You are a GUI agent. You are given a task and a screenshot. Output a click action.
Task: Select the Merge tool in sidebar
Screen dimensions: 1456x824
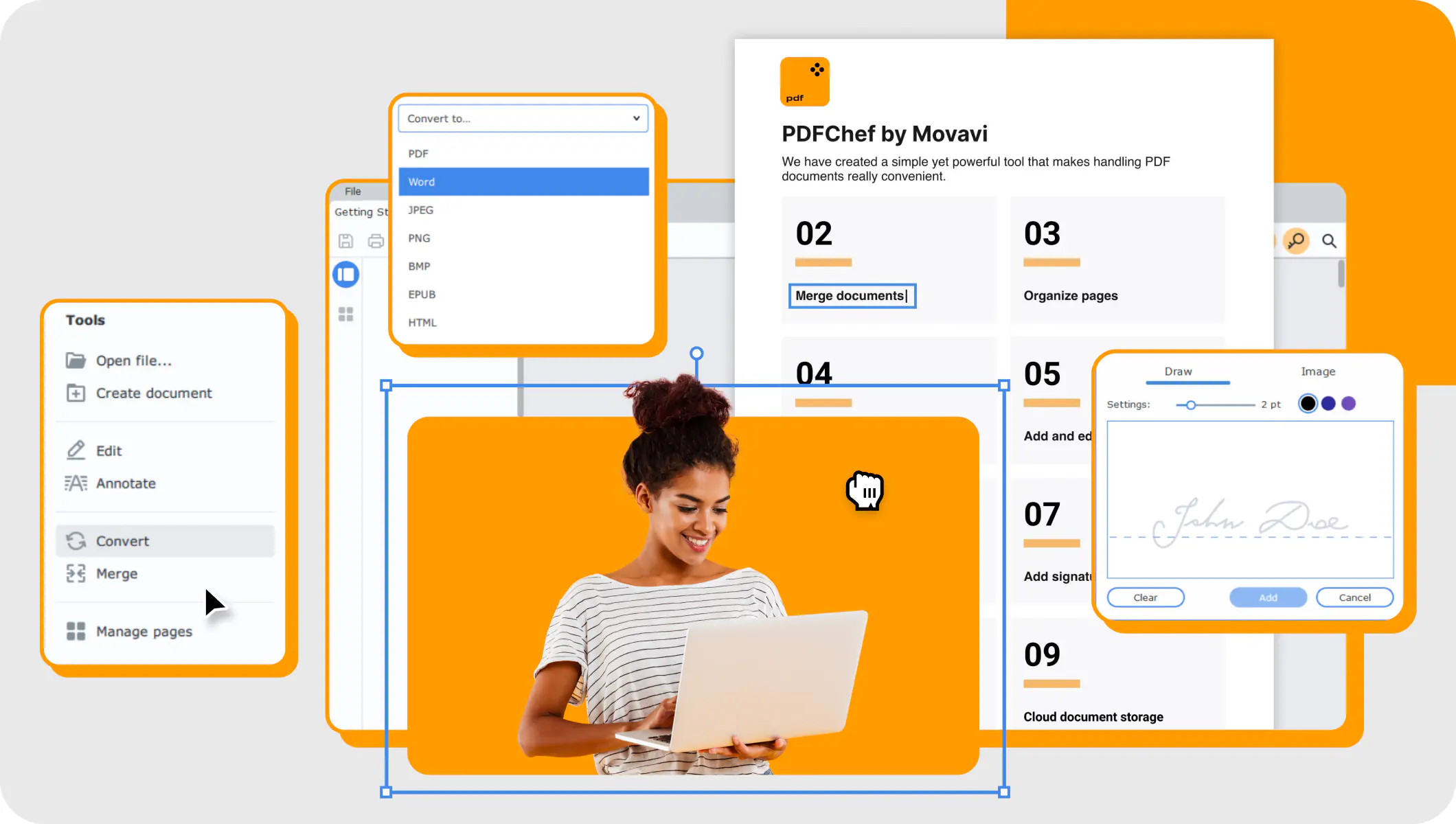[116, 573]
